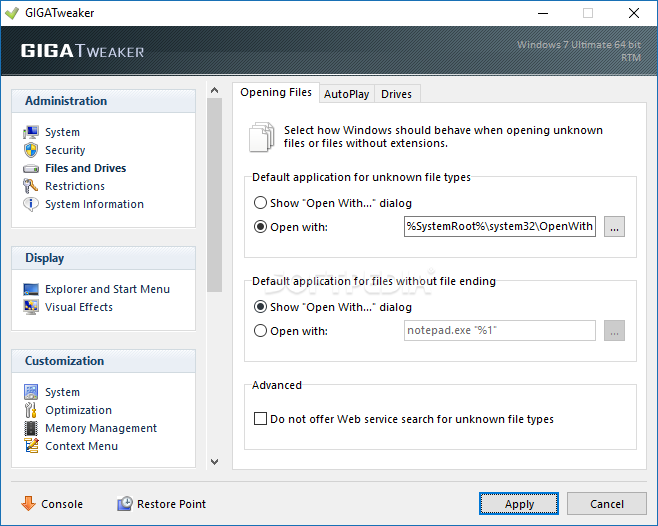658x526 pixels.
Task: Select Open with radio for unknown file types
Action: (x=261, y=227)
